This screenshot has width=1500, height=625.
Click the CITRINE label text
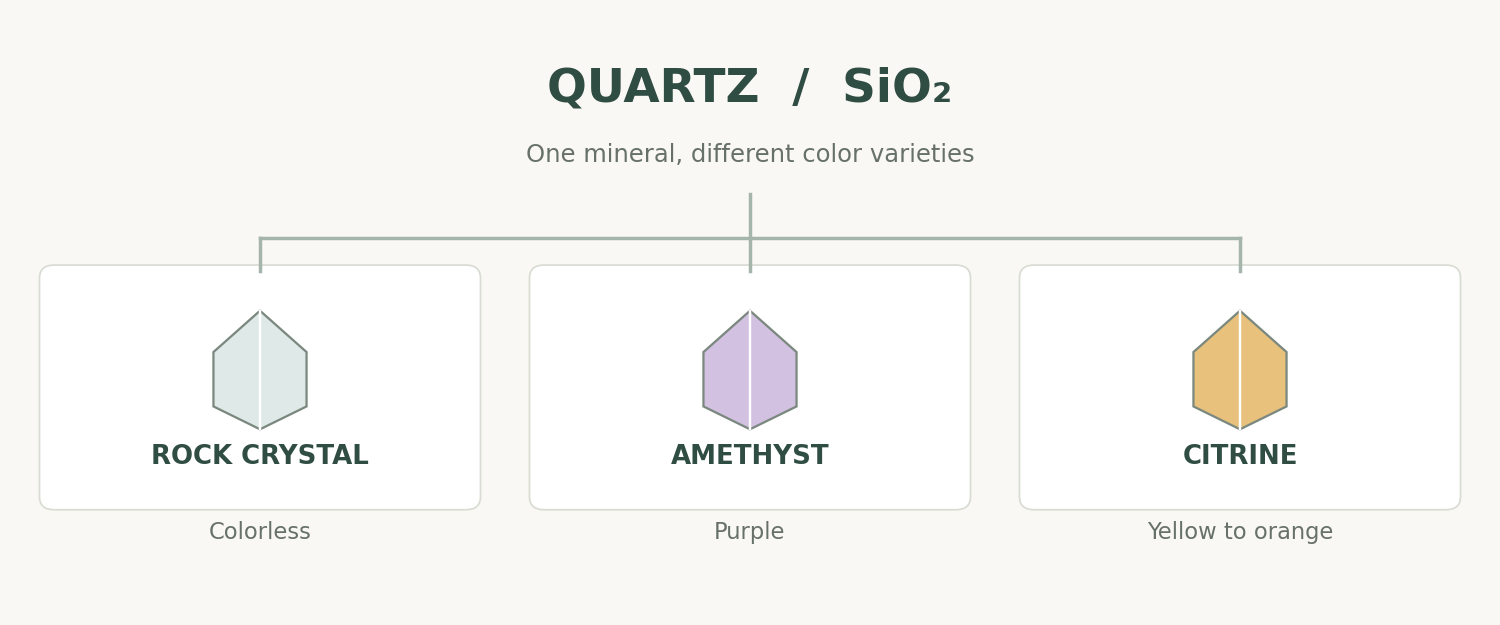pyautogui.click(x=1240, y=456)
